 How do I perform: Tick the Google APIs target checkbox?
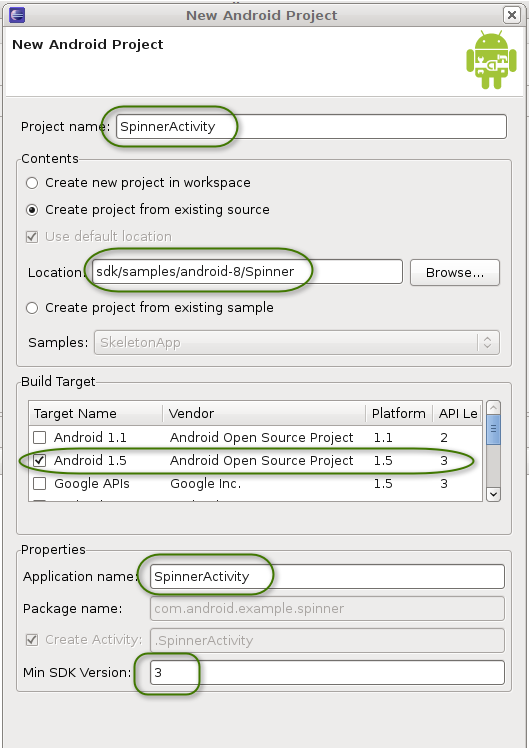tap(40, 484)
